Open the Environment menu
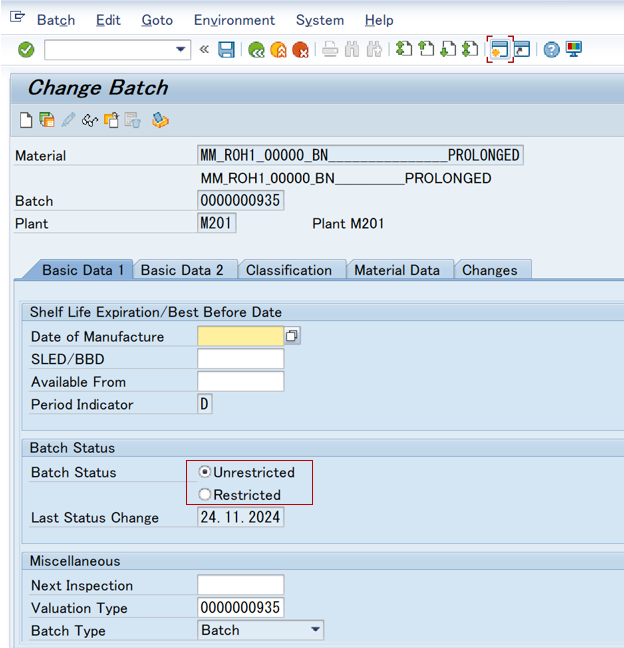This screenshot has width=624, height=648. click(x=234, y=20)
